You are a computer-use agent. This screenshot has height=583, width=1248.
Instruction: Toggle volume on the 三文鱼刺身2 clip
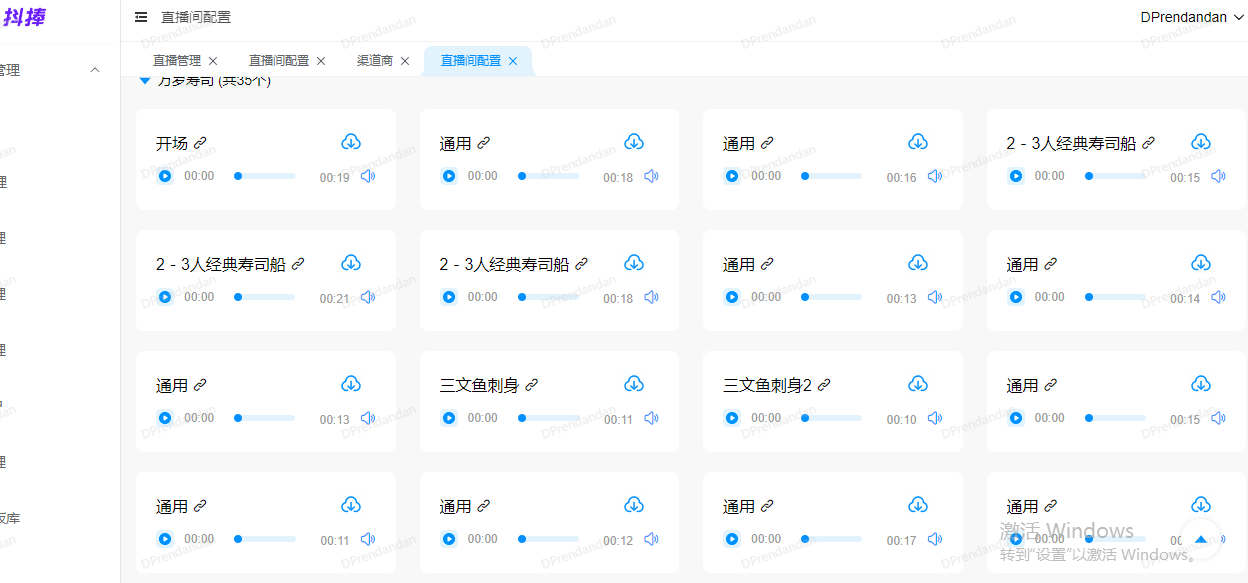click(x=935, y=418)
